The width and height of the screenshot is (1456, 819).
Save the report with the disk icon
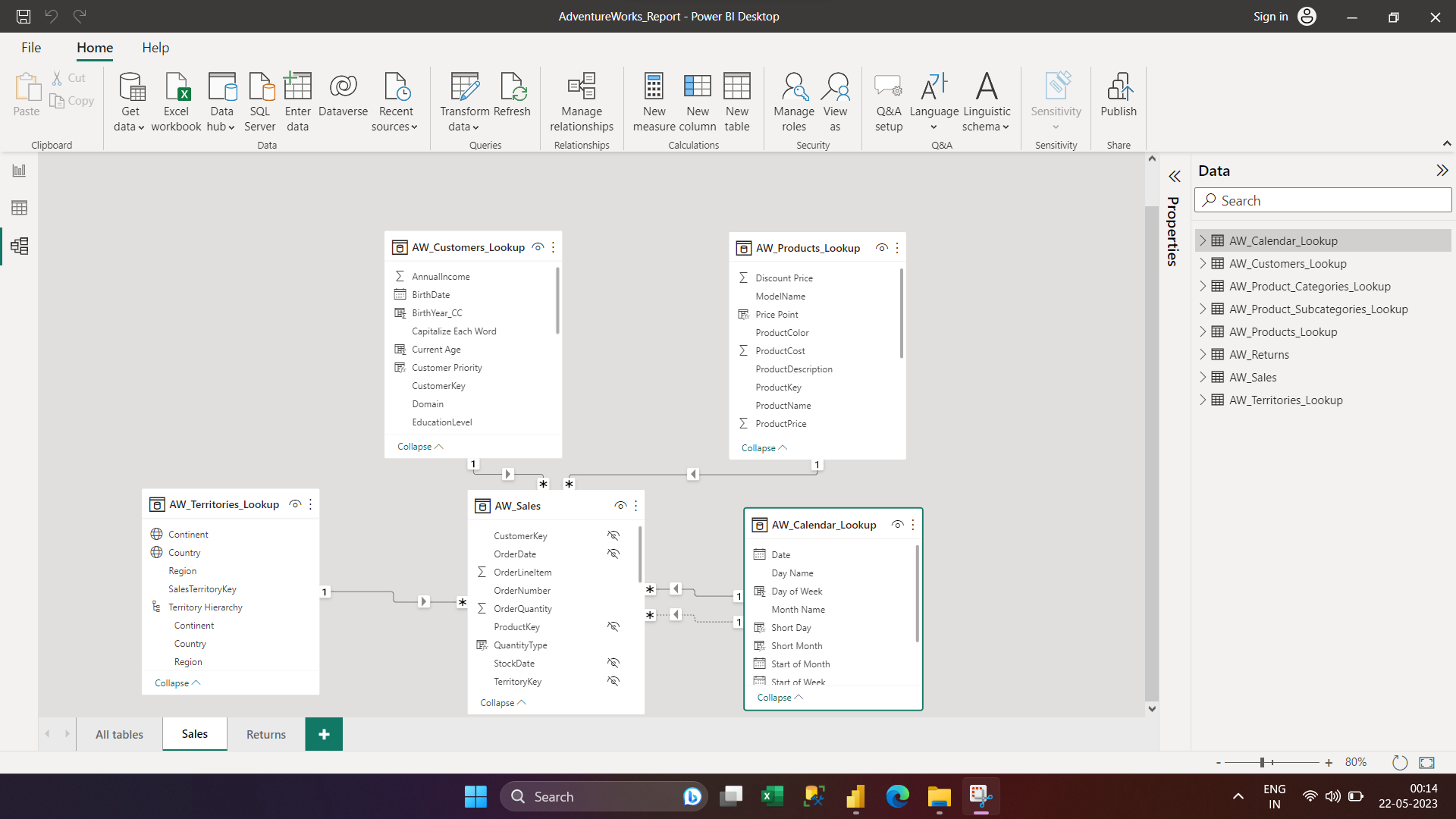click(x=24, y=16)
